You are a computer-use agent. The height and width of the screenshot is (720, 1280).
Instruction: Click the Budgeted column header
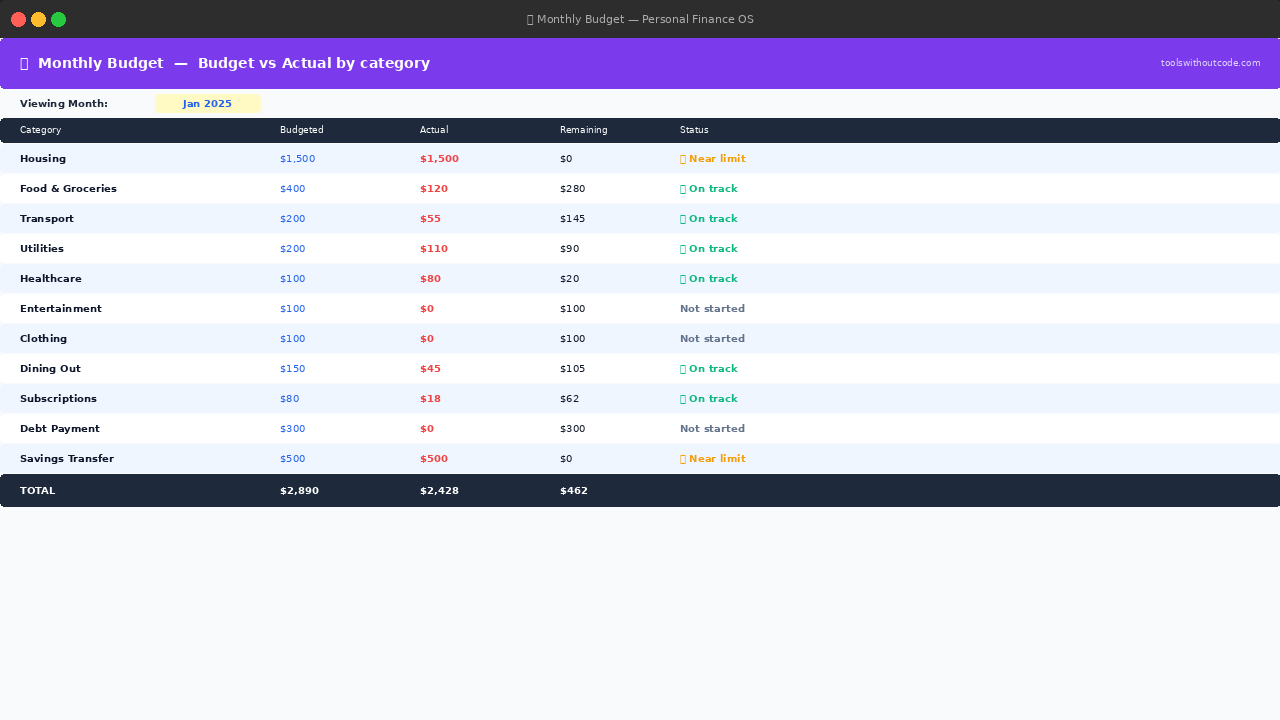(302, 130)
